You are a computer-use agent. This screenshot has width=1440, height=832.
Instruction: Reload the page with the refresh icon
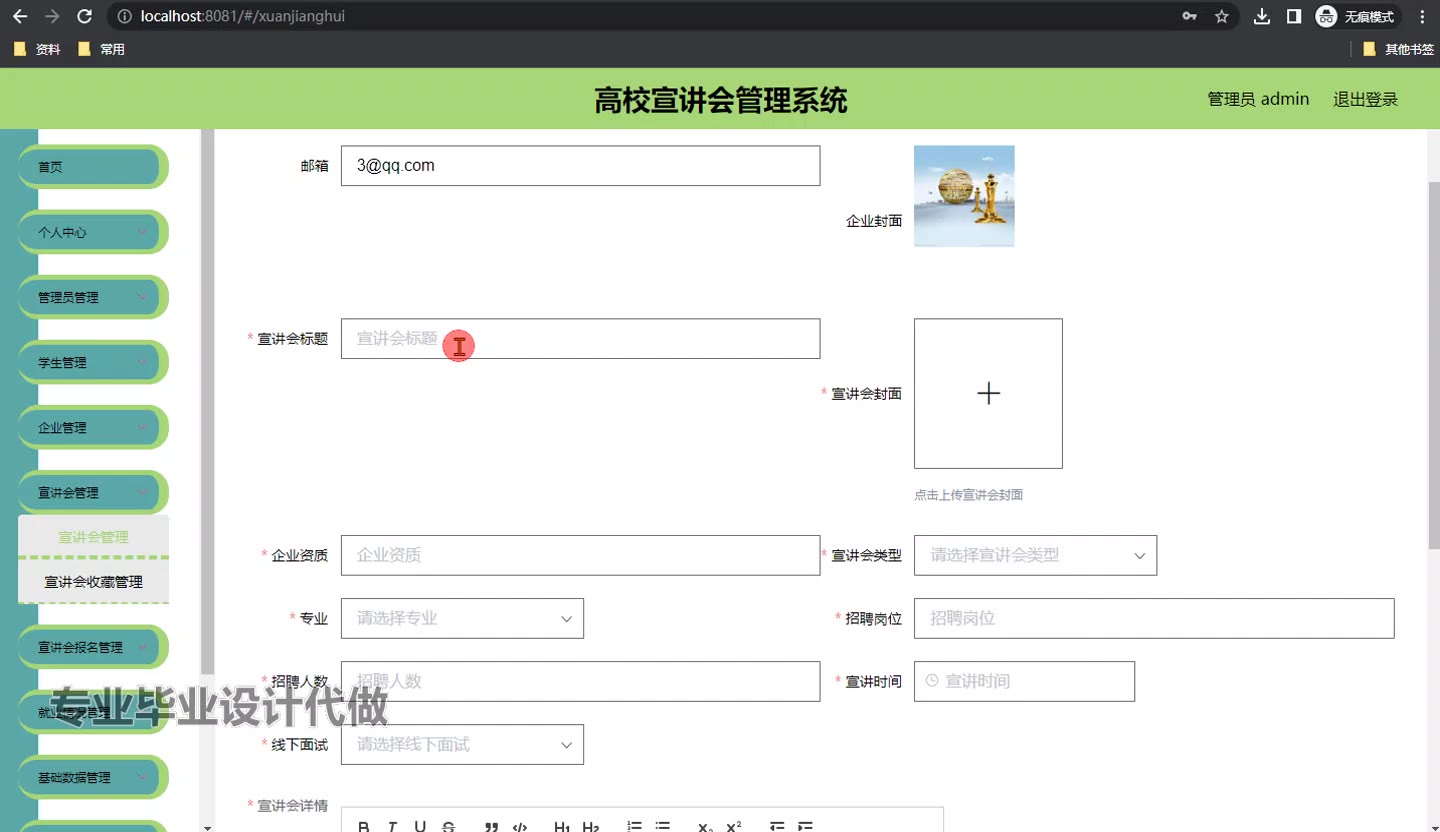pos(85,16)
